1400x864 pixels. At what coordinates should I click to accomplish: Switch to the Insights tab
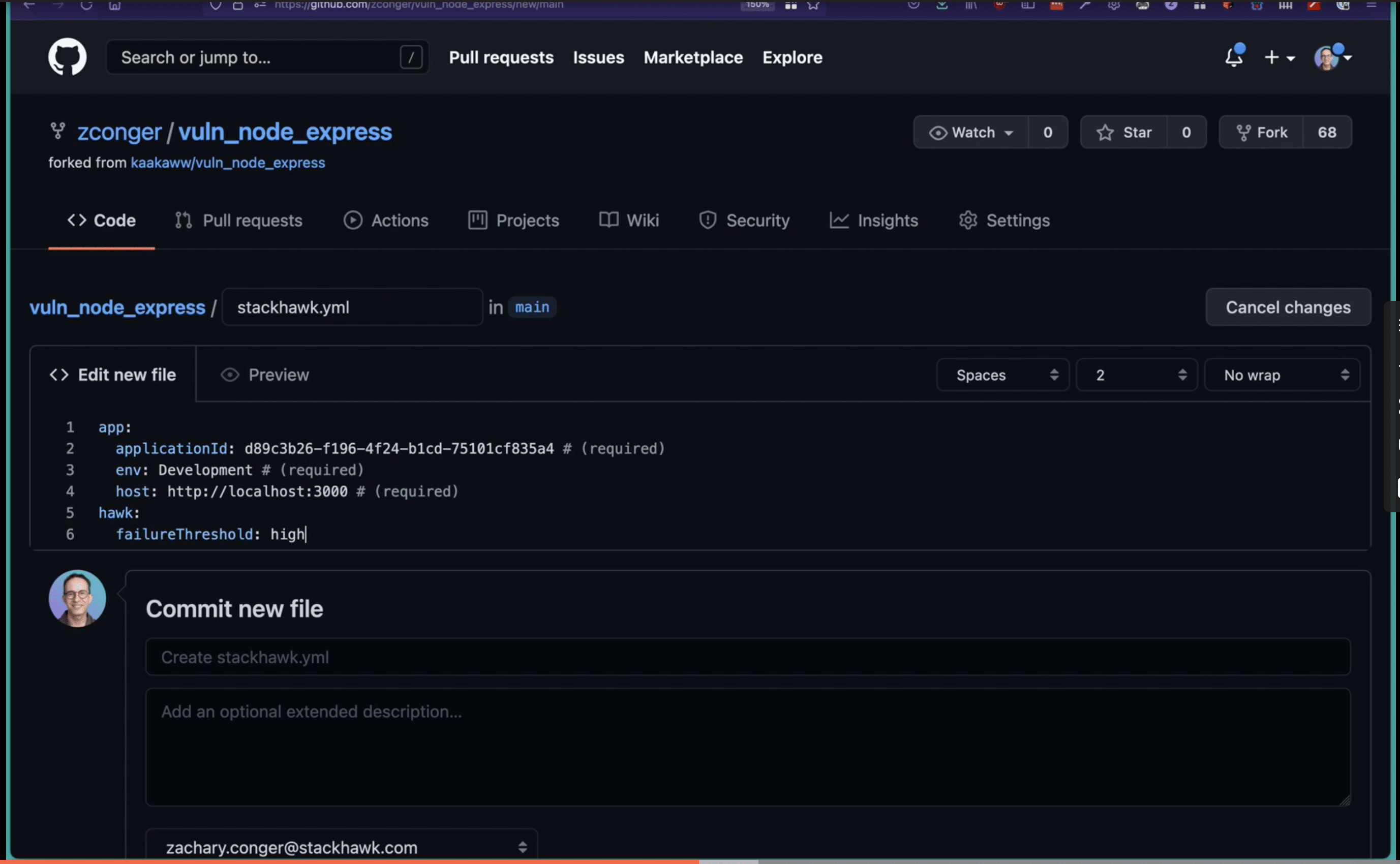click(874, 221)
